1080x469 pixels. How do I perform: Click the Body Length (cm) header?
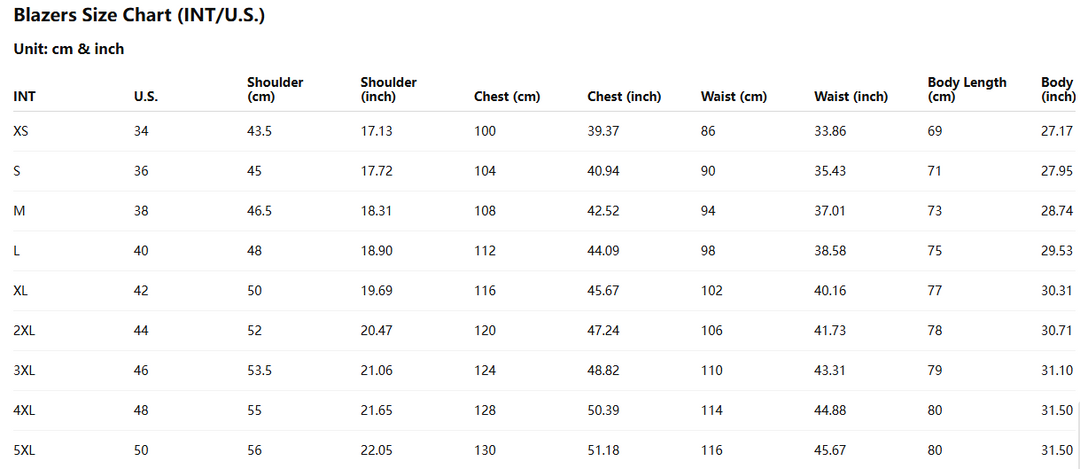click(967, 90)
